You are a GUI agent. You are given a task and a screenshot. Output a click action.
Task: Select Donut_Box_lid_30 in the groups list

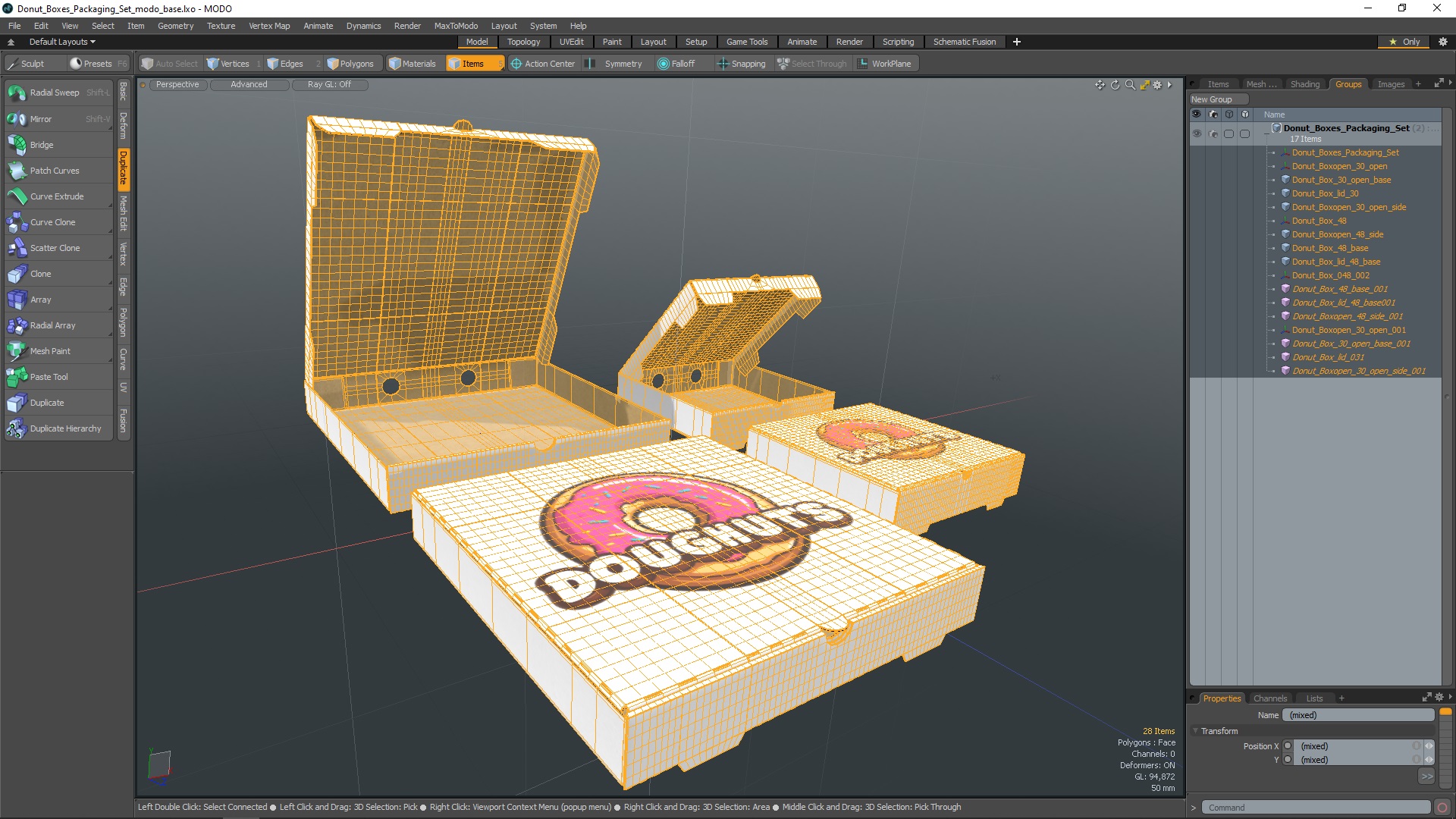pos(1325,193)
